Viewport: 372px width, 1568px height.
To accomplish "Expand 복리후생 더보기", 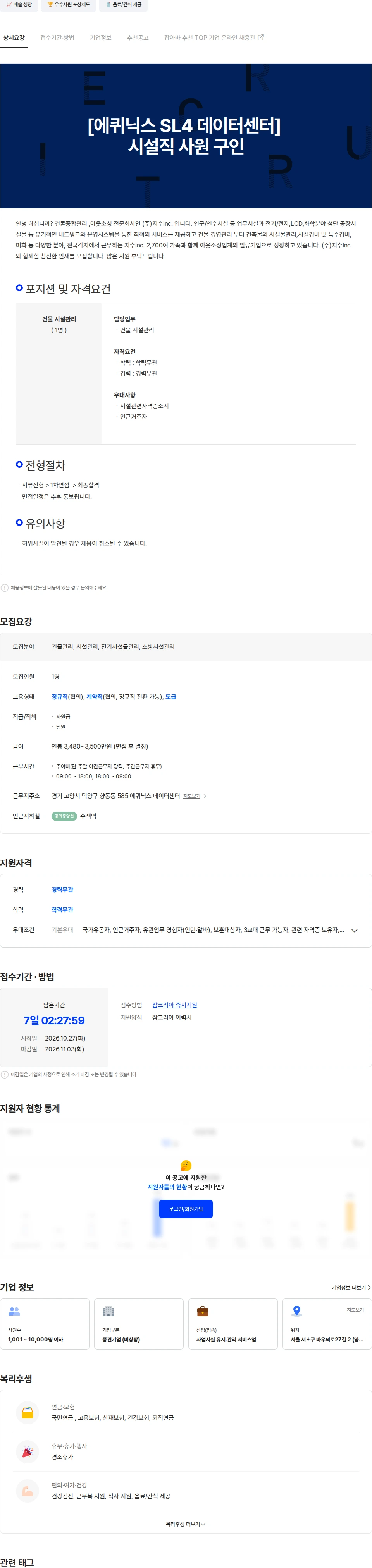I will (186, 1524).
